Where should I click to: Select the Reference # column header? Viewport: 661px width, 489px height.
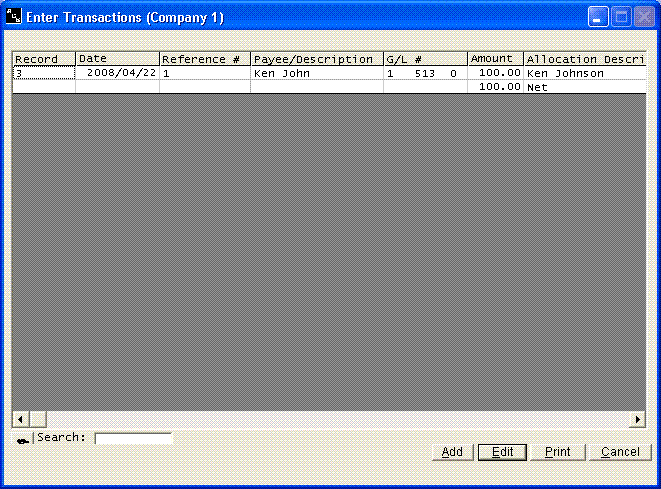(x=204, y=59)
